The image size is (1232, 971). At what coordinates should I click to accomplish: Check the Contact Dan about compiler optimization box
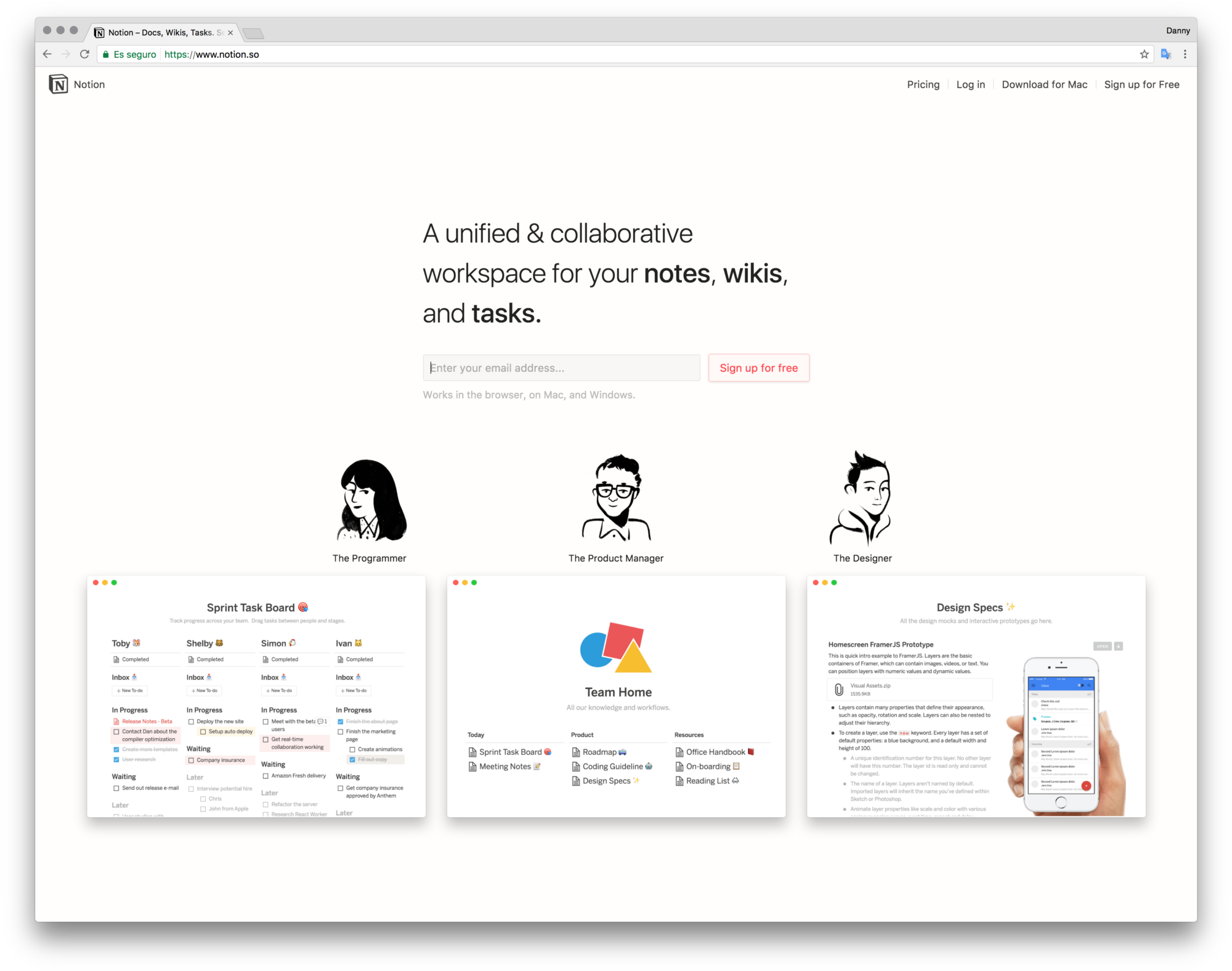pos(116,731)
